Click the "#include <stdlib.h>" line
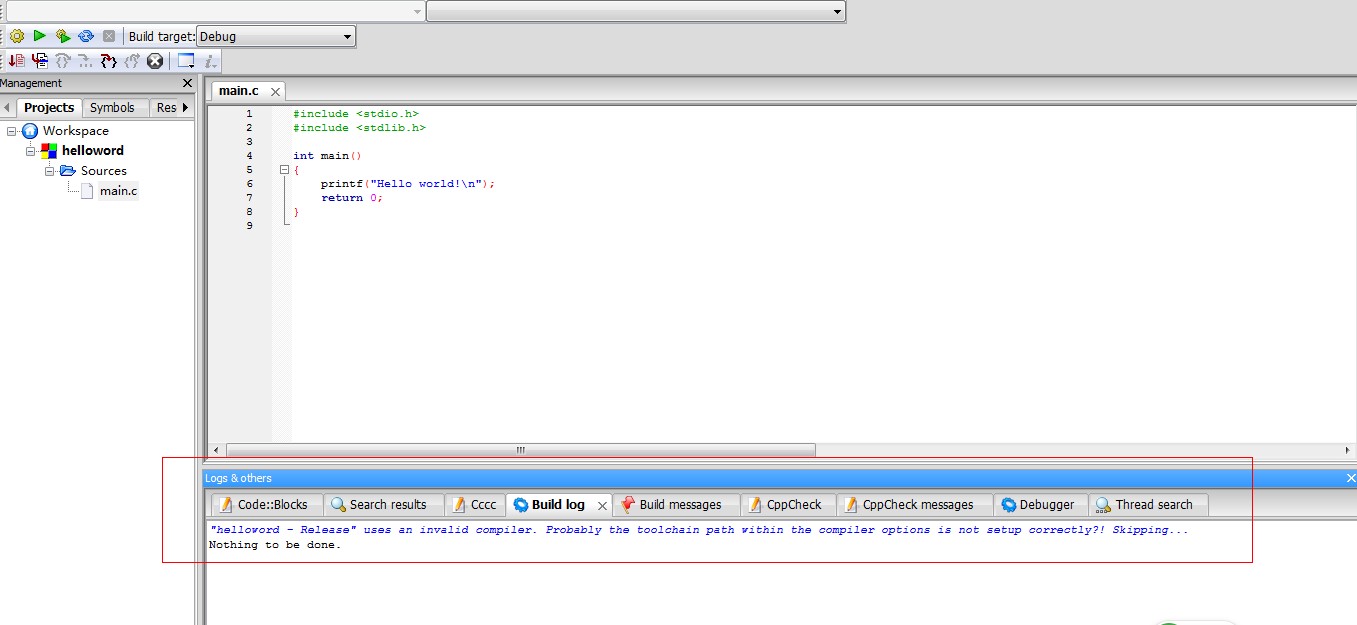 360,128
